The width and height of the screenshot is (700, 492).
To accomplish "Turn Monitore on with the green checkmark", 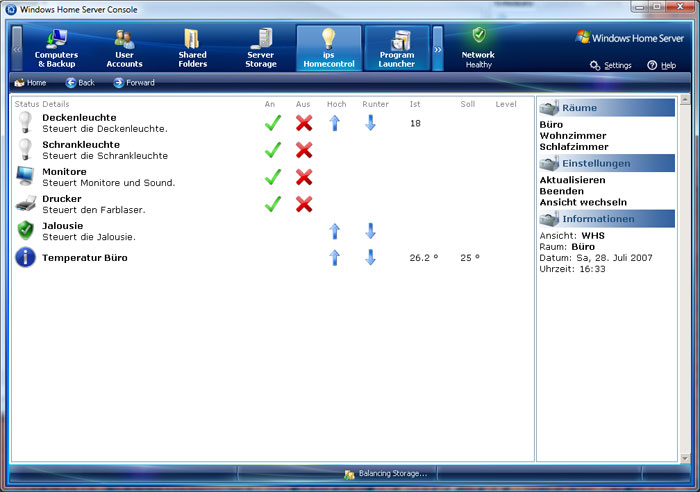I will pyautogui.click(x=273, y=177).
